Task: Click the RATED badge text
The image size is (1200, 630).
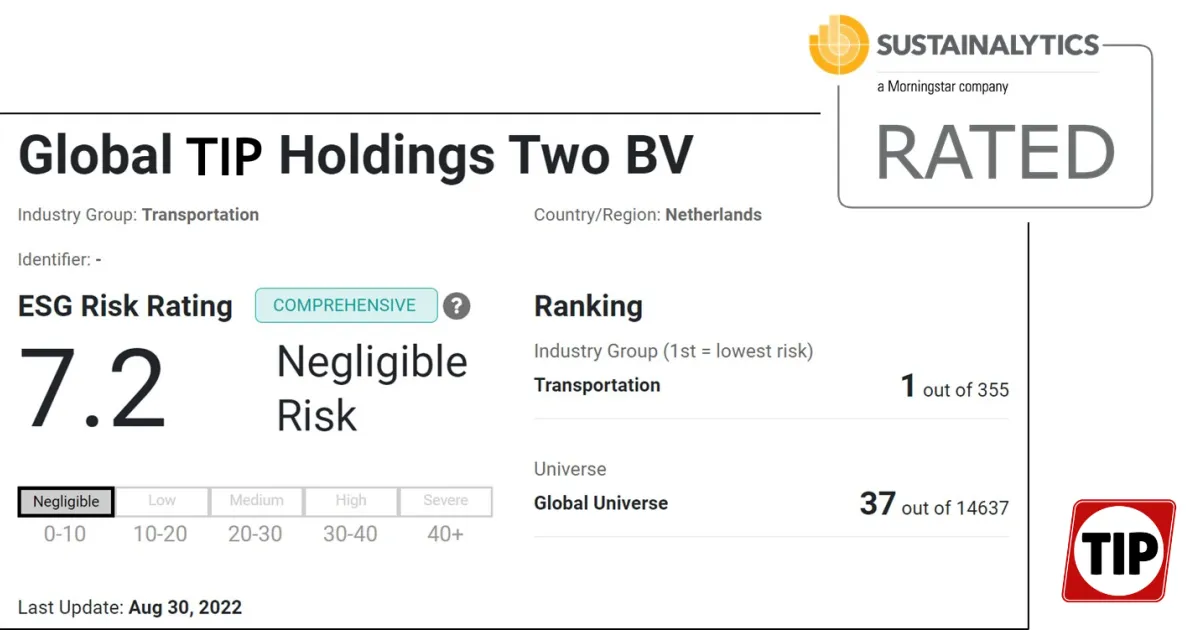Action: coord(995,154)
